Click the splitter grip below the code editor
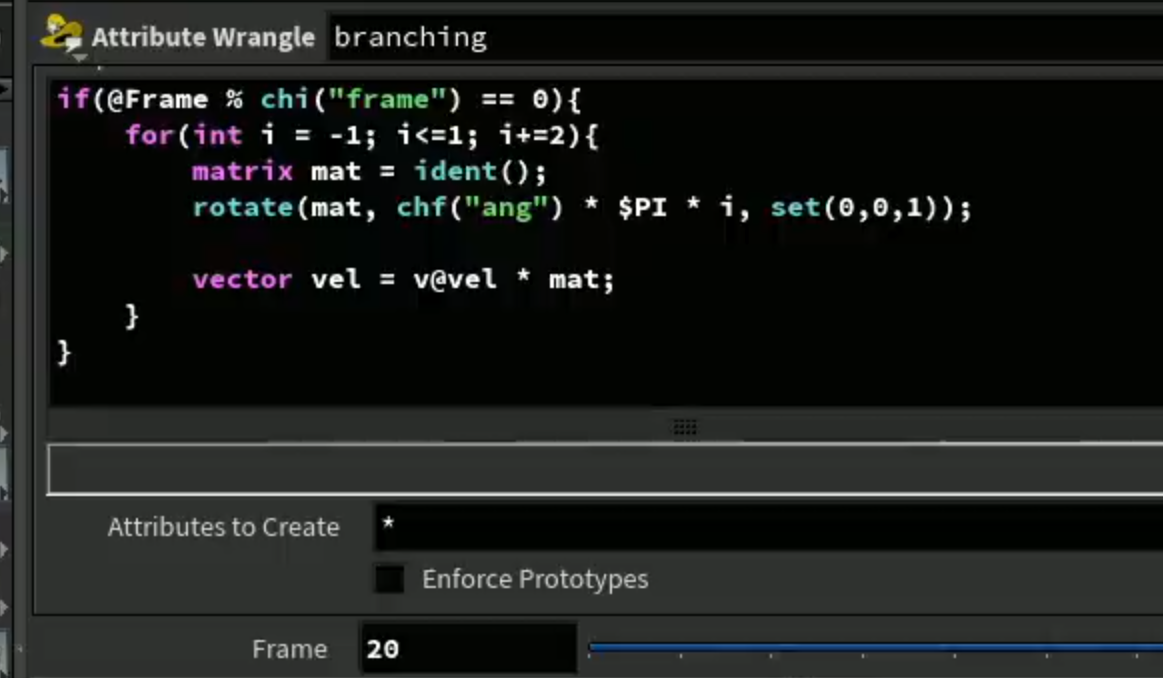The height and width of the screenshot is (678, 1163). [685, 427]
